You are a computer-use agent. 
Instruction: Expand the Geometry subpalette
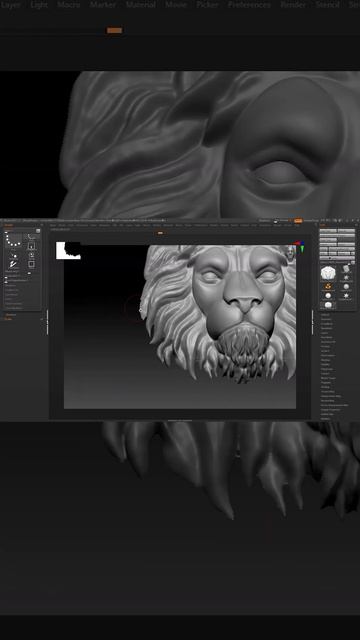[x=326, y=319]
